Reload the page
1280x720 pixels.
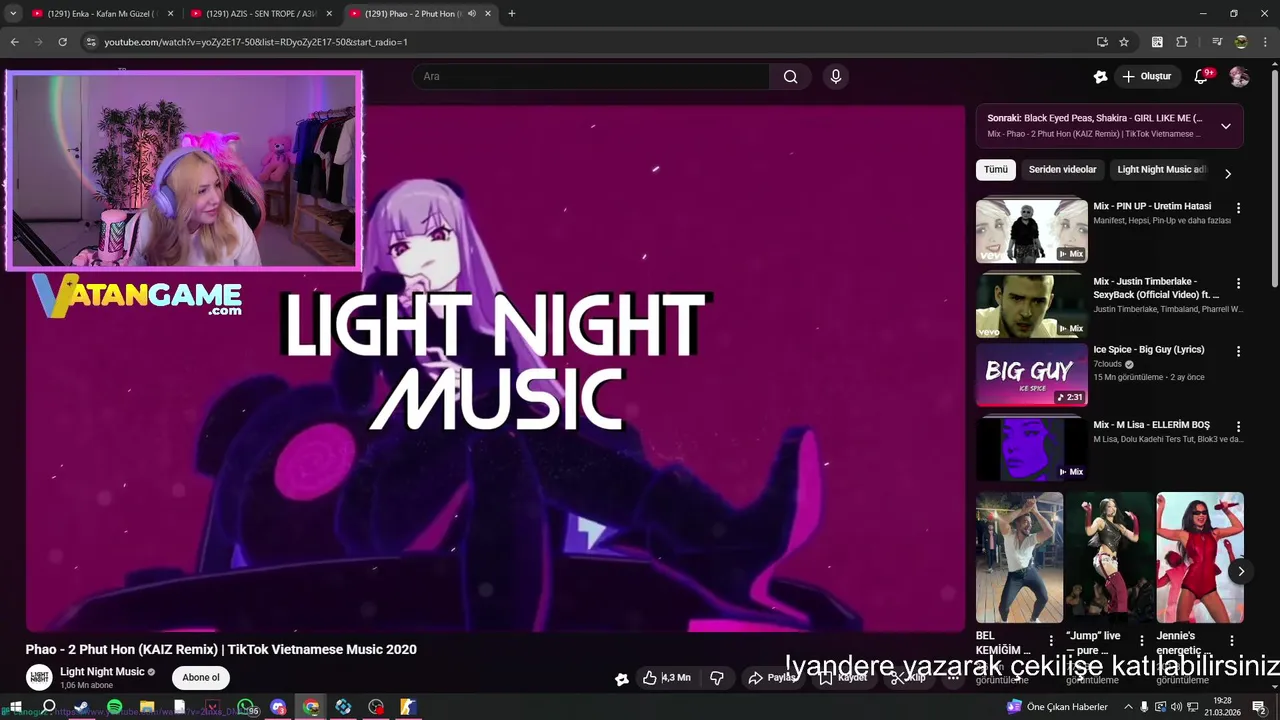pyautogui.click(x=62, y=42)
